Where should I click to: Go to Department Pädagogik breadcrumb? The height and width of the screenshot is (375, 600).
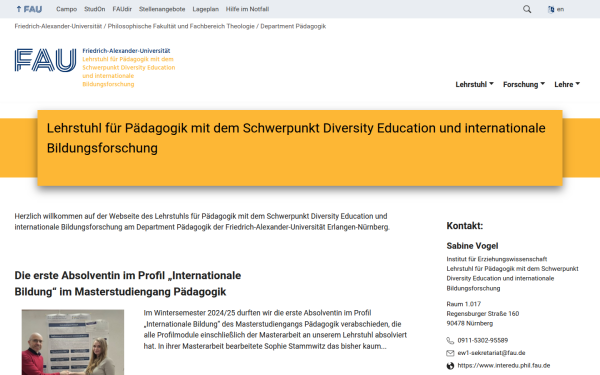pyautogui.click(x=293, y=26)
